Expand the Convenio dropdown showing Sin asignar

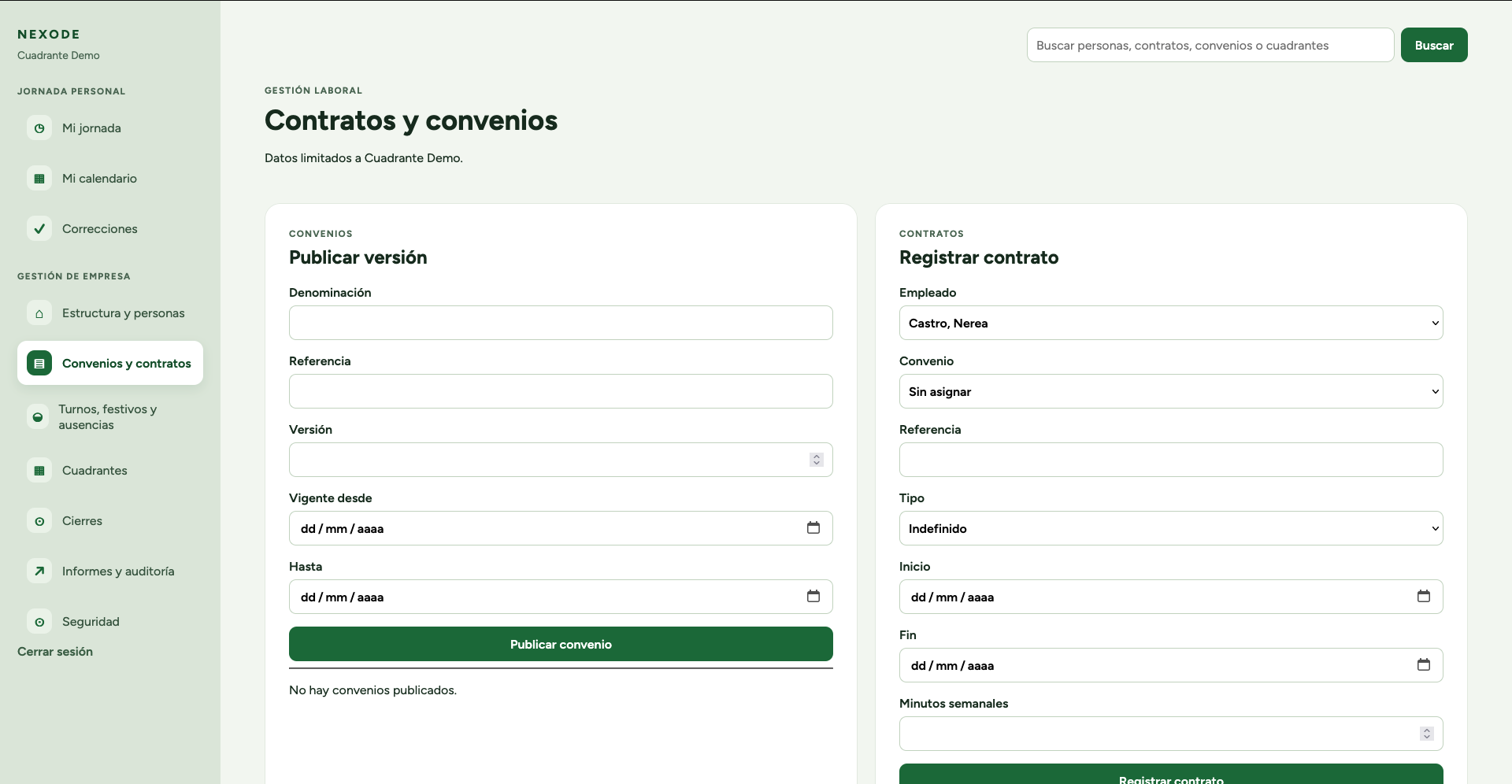click(x=1171, y=391)
